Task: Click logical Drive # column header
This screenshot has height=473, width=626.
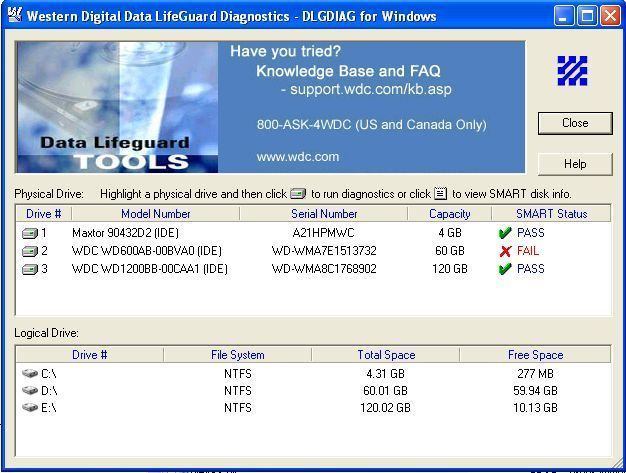Action: [89, 355]
